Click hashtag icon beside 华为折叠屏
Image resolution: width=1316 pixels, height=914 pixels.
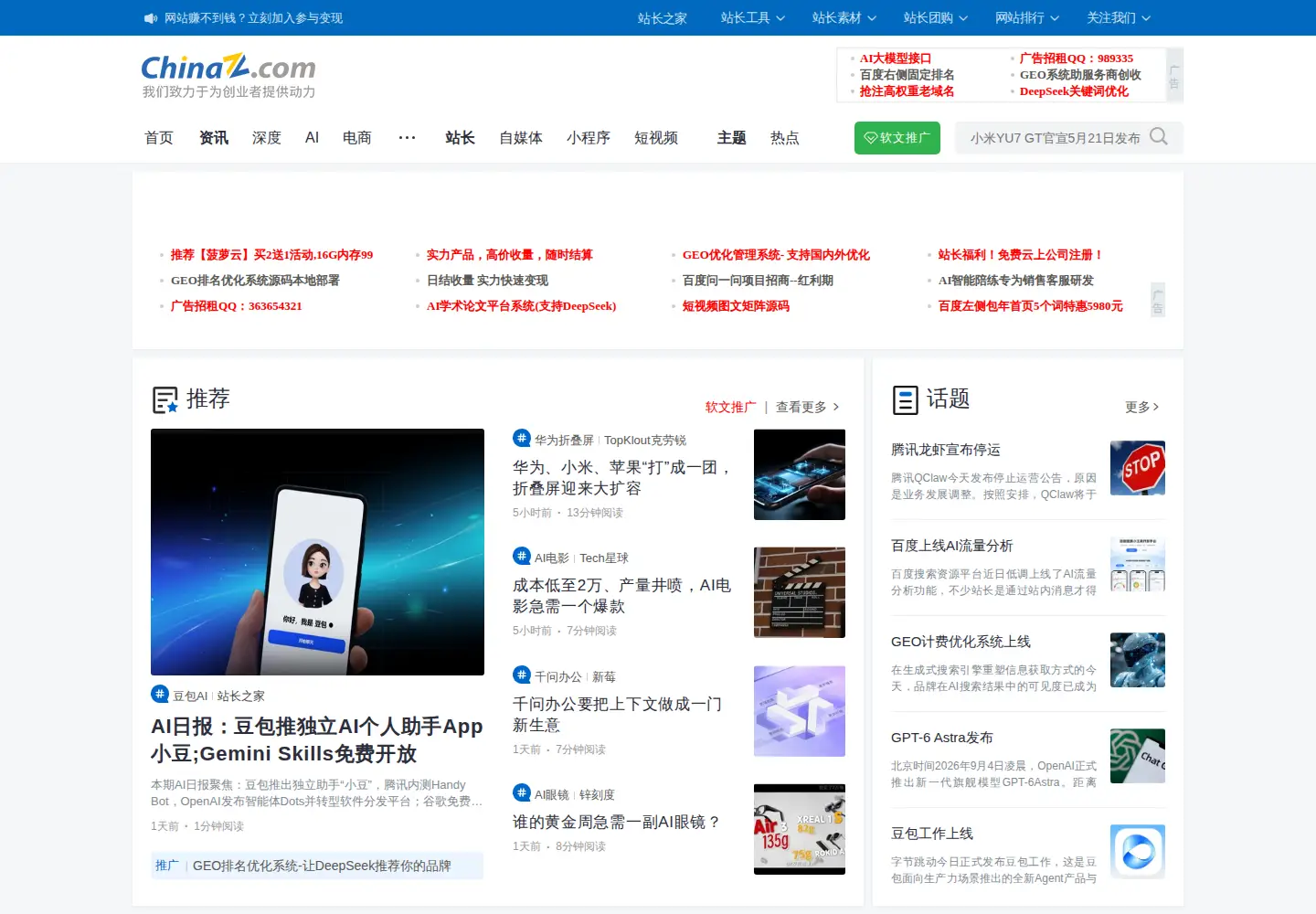(522, 438)
